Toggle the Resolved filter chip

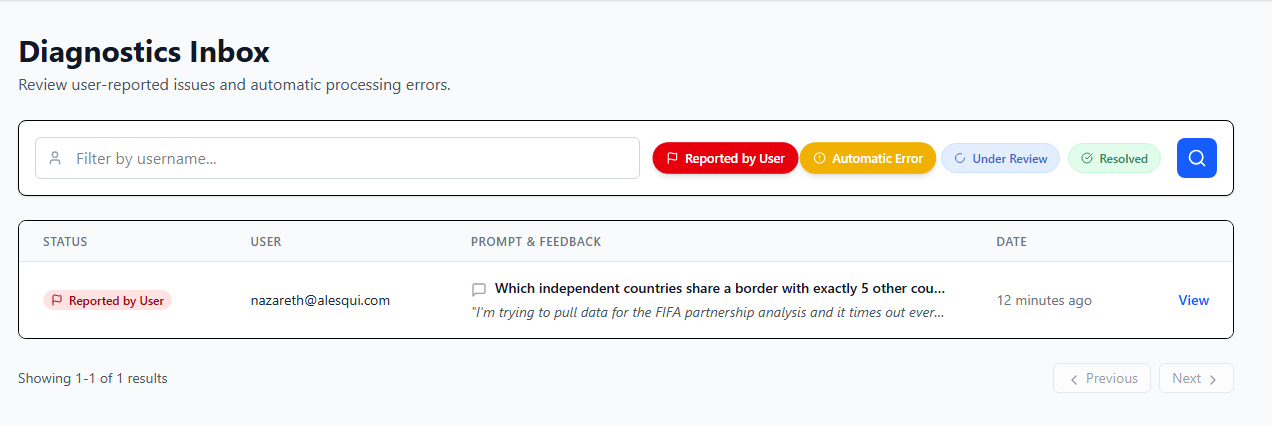(x=1114, y=158)
